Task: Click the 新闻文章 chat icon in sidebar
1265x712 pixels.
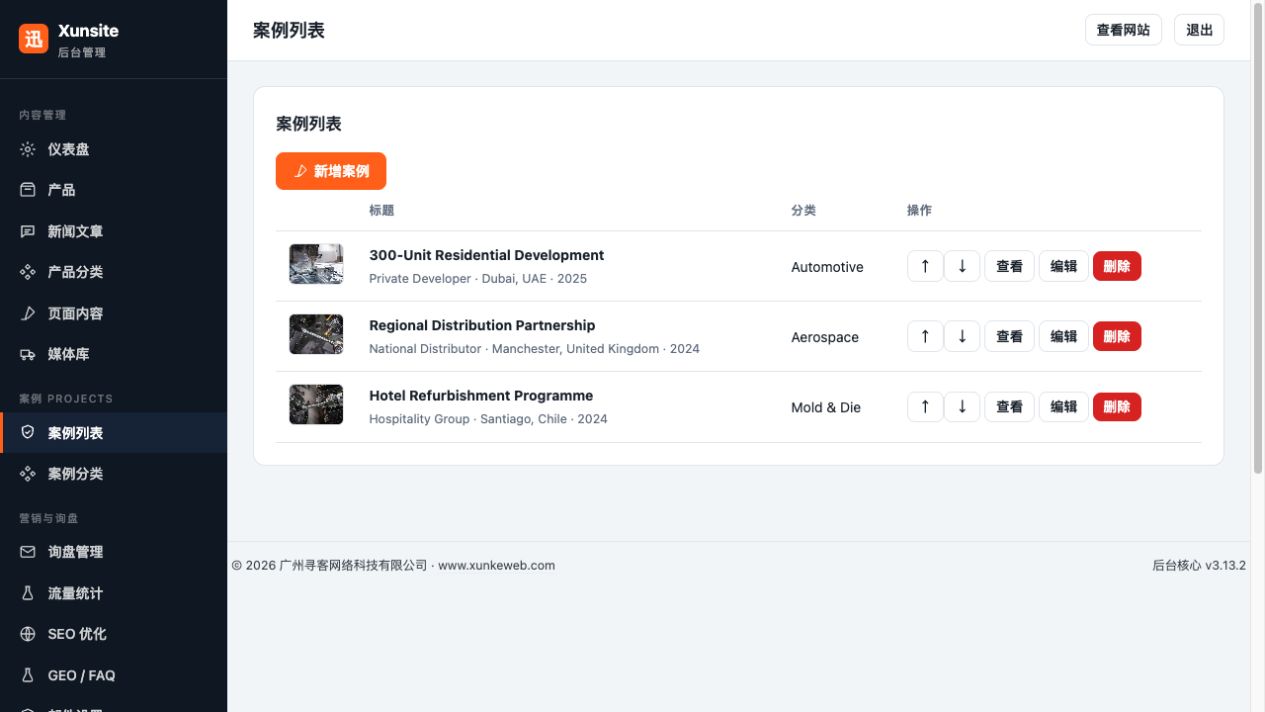Action: pyautogui.click(x=28, y=231)
